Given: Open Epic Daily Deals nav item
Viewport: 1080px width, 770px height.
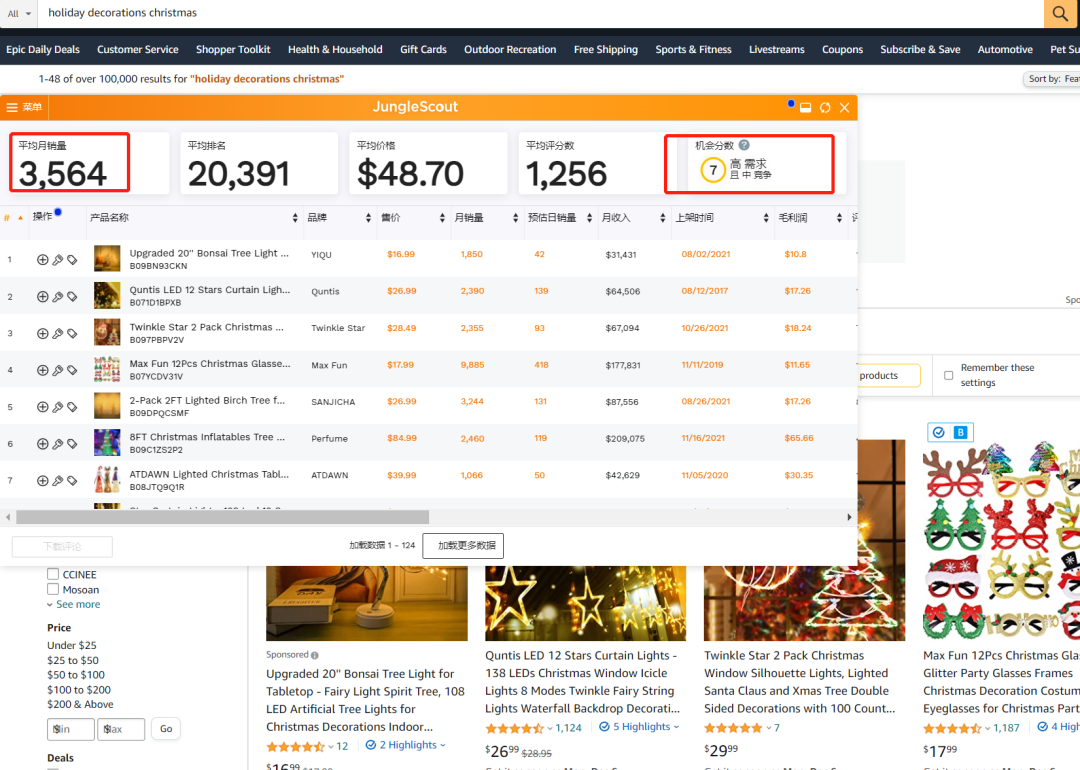Looking at the screenshot, I should click(x=43, y=50).
